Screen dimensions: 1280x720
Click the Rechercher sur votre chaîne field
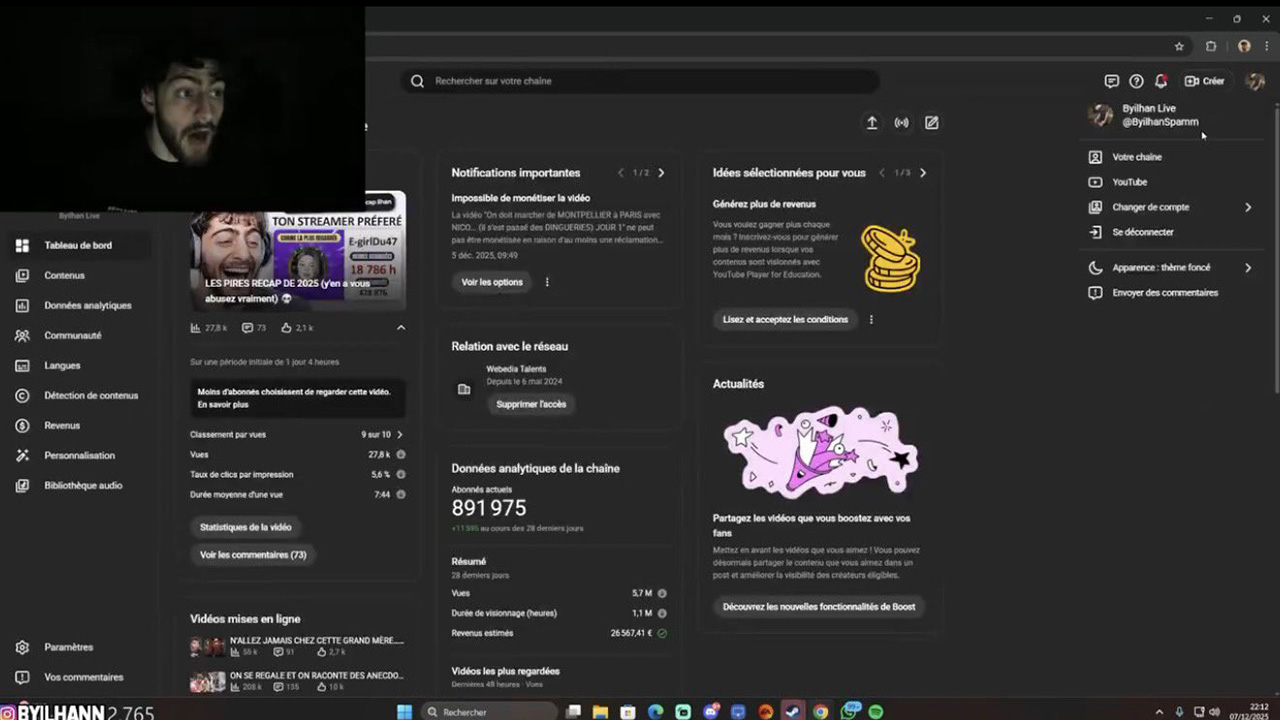640,81
